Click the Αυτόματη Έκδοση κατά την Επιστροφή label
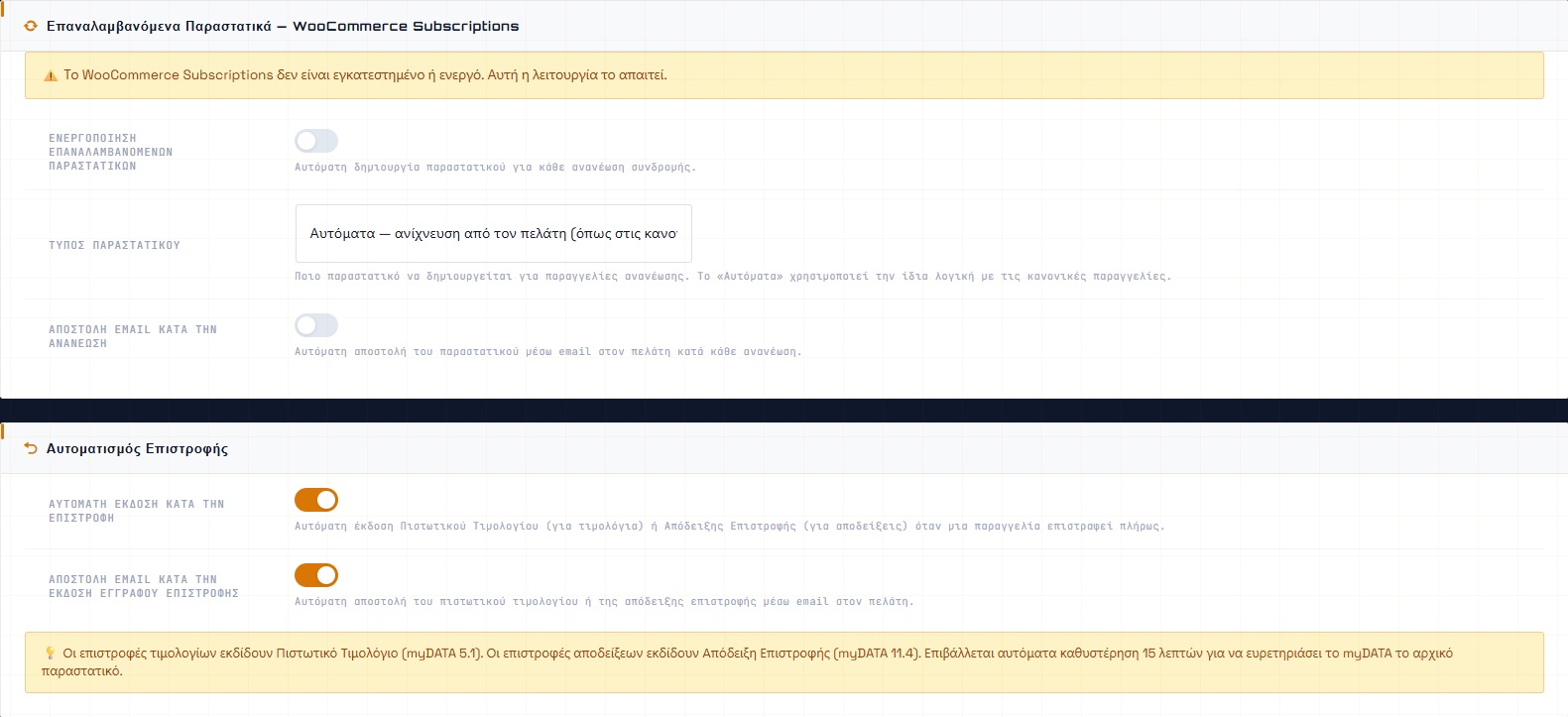1568x717 pixels. 137,511
